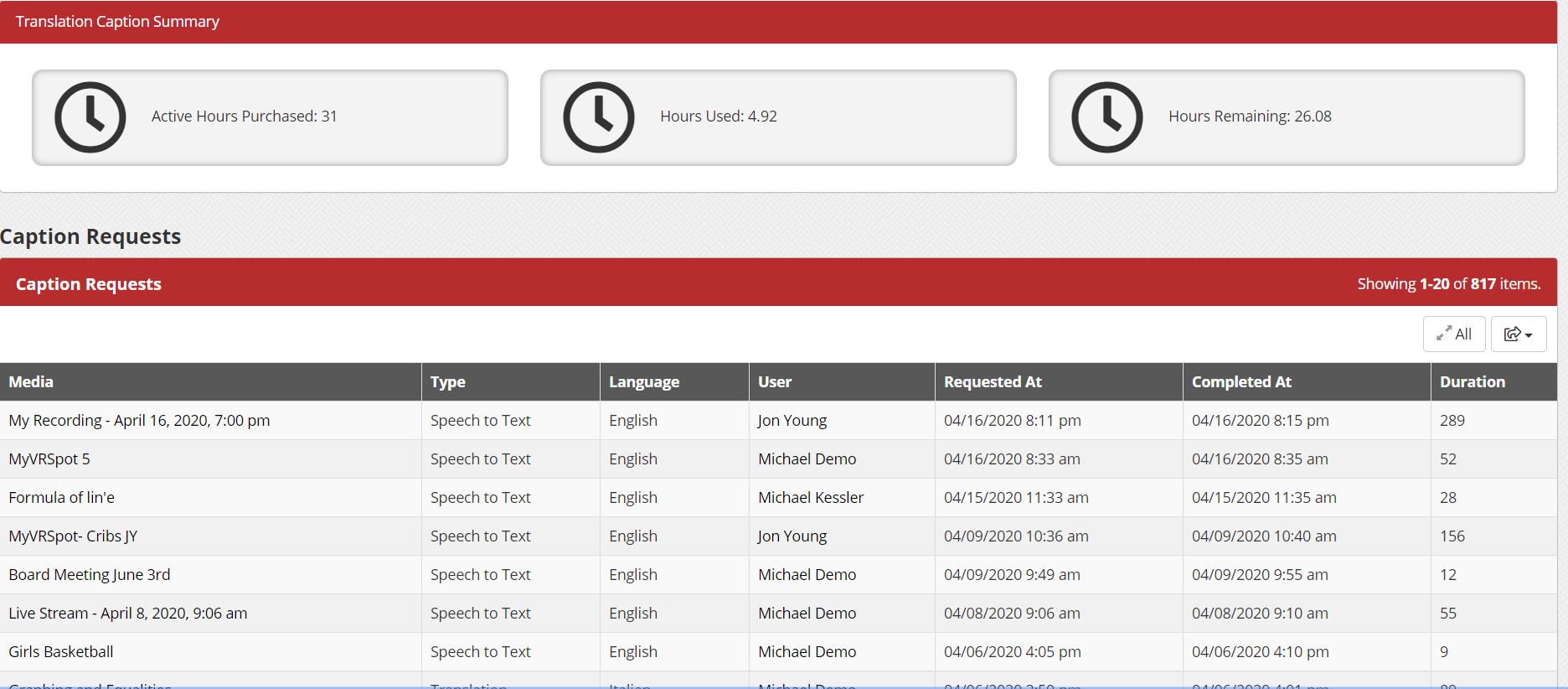Sort by the Duration column header
Screen dimensions: 1568x689
pos(1472,382)
